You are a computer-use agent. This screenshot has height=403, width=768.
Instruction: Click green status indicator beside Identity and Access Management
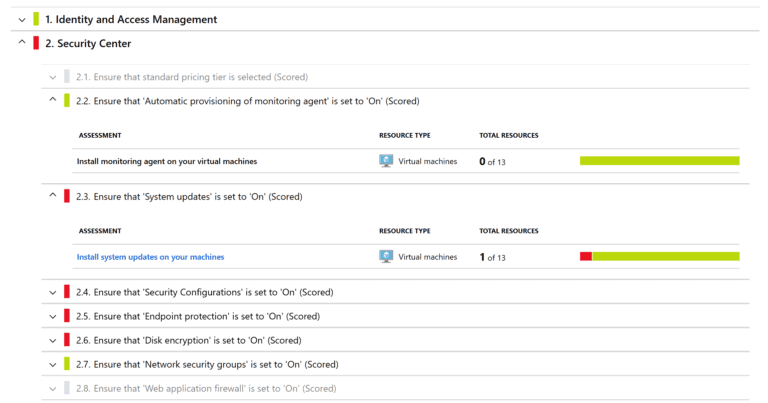36,19
